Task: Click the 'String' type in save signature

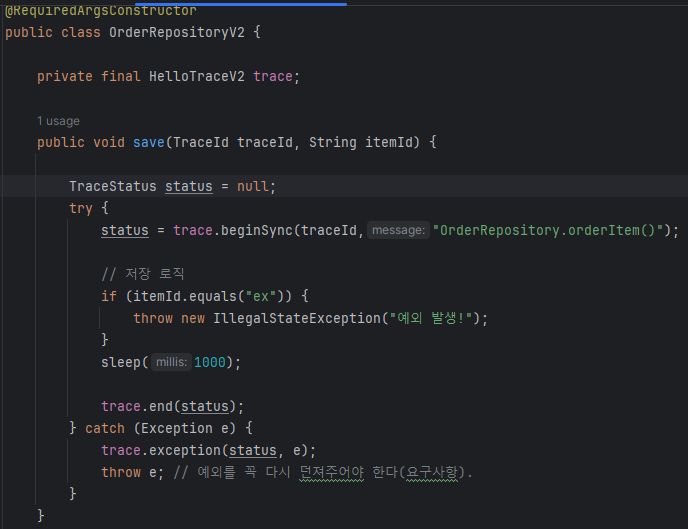Action: pos(333,142)
